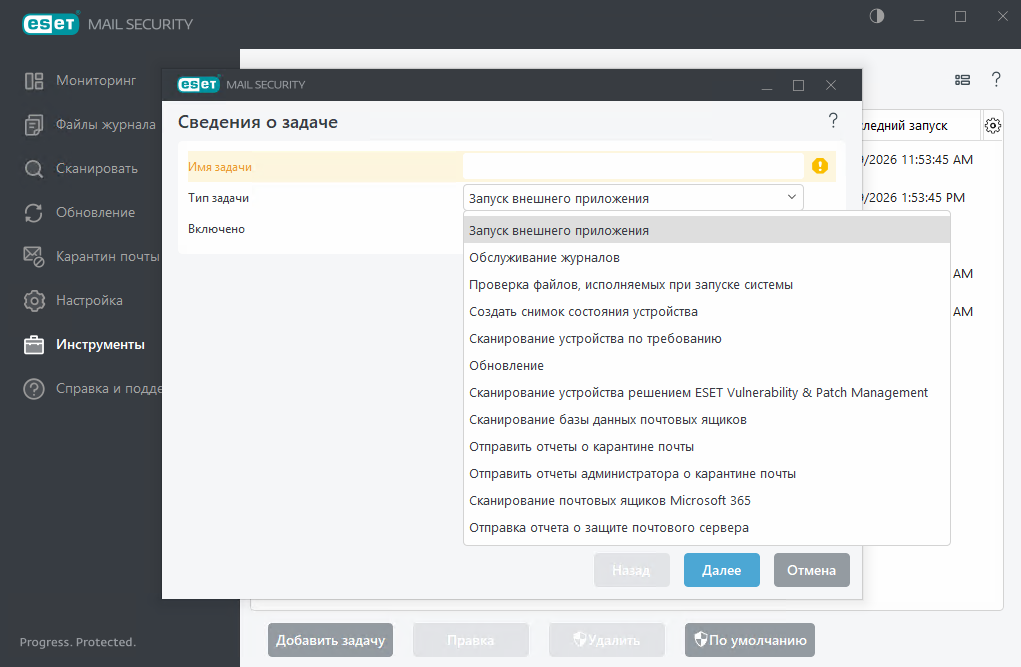Open Карантин почты envelope icon
The height and width of the screenshot is (667, 1021).
coord(34,257)
